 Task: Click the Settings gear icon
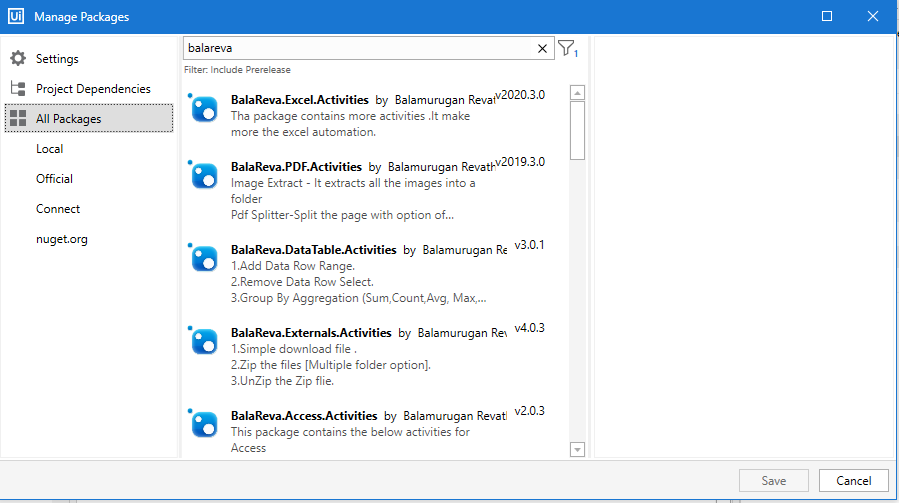coord(18,59)
